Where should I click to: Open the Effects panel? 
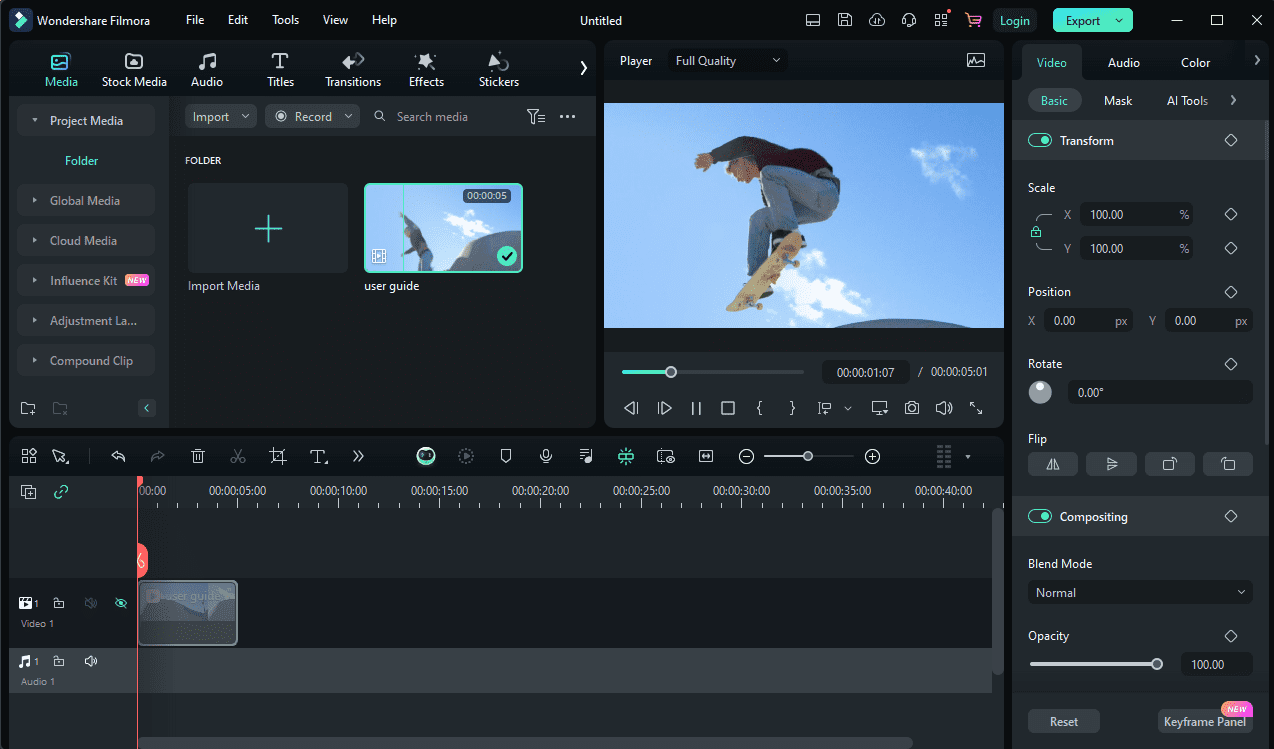(x=425, y=68)
